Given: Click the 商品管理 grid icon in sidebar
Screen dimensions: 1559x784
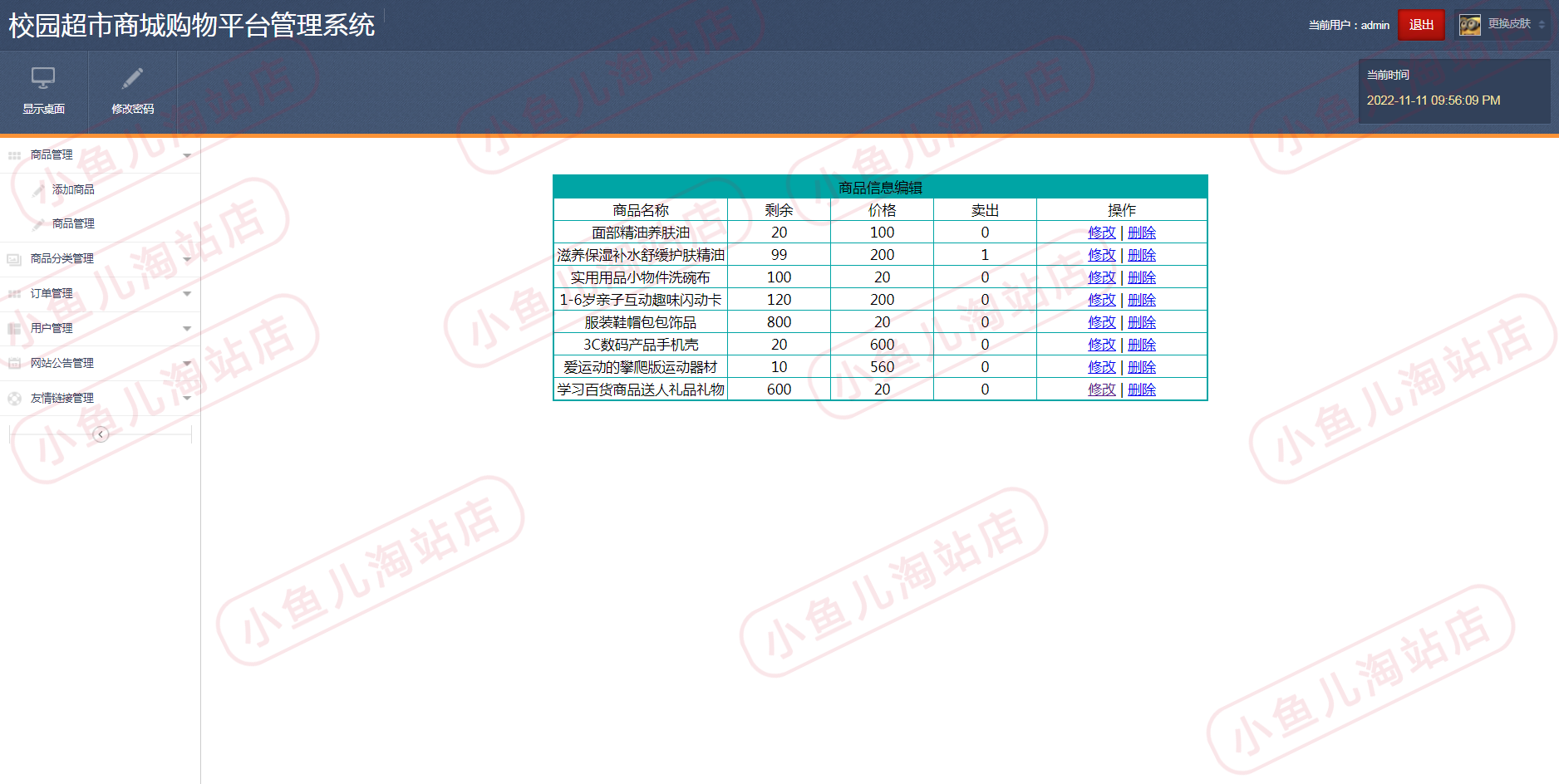Looking at the screenshot, I should (x=14, y=155).
